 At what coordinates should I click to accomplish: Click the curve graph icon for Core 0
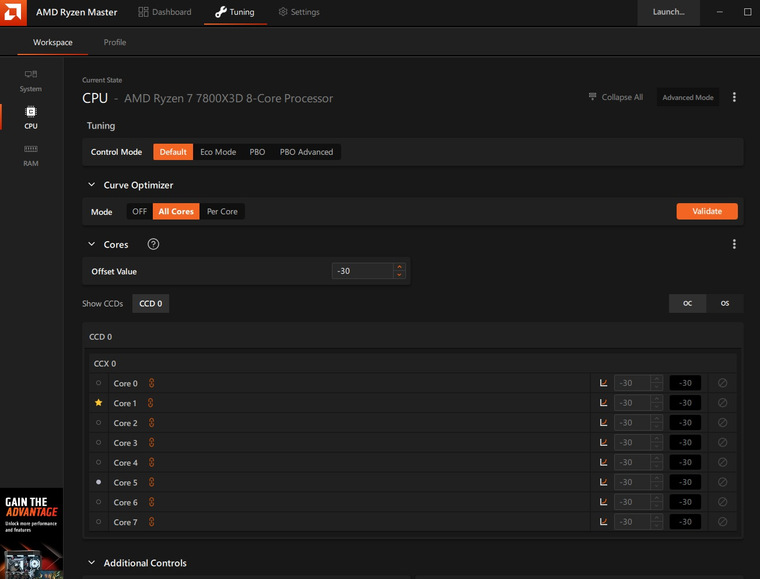pyautogui.click(x=603, y=383)
